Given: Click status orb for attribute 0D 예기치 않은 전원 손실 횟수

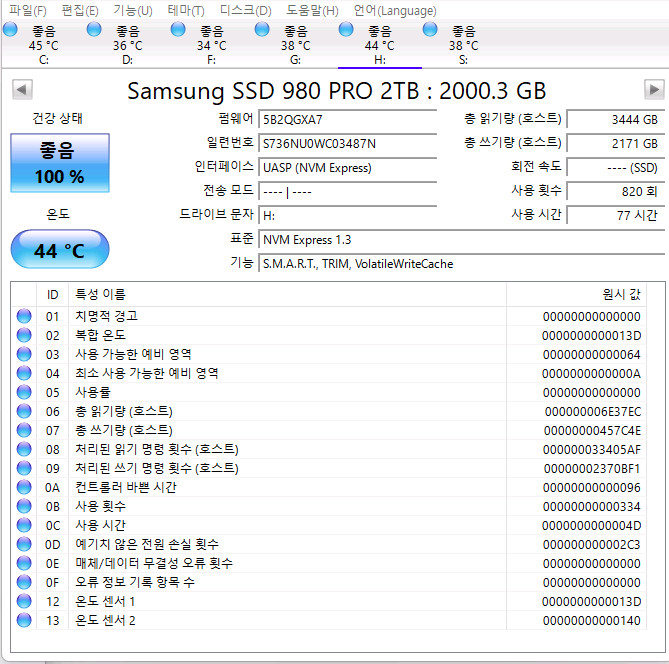Looking at the screenshot, I should [x=24, y=544].
